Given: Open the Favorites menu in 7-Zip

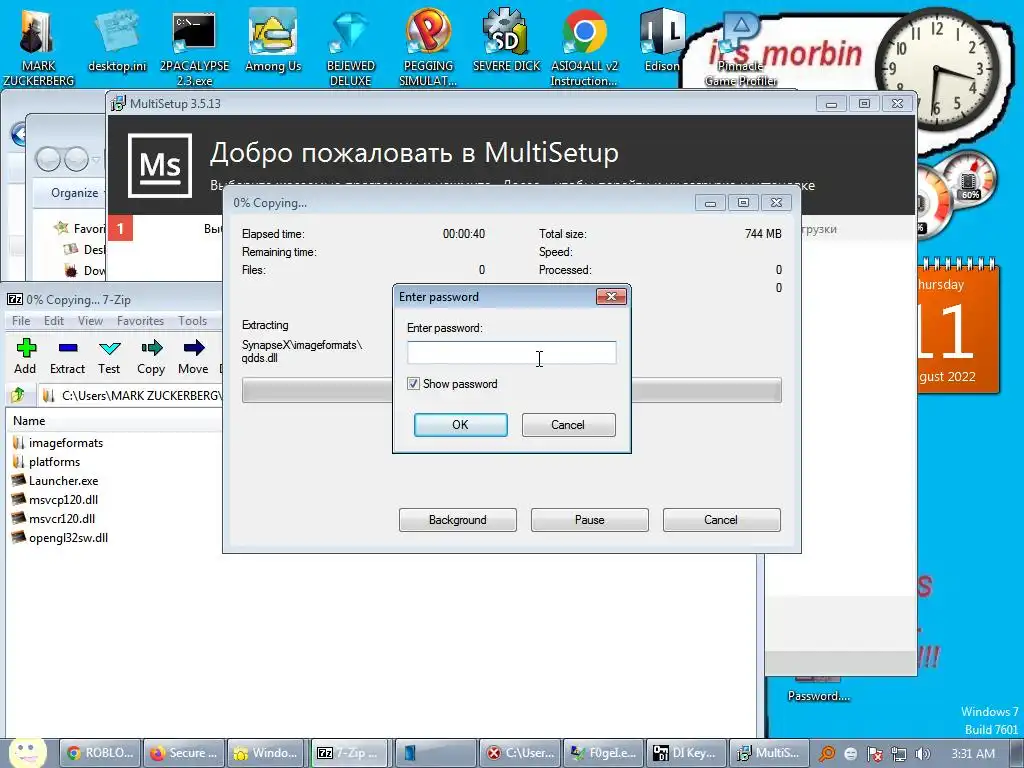Looking at the screenshot, I should click(x=140, y=321).
